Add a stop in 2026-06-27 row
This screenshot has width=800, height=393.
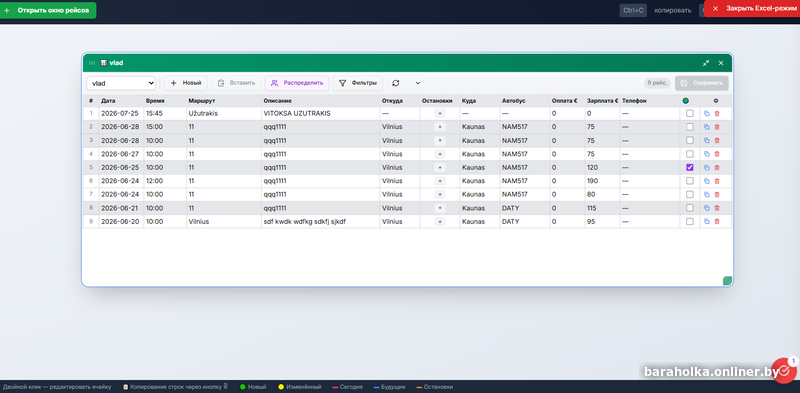pos(440,154)
